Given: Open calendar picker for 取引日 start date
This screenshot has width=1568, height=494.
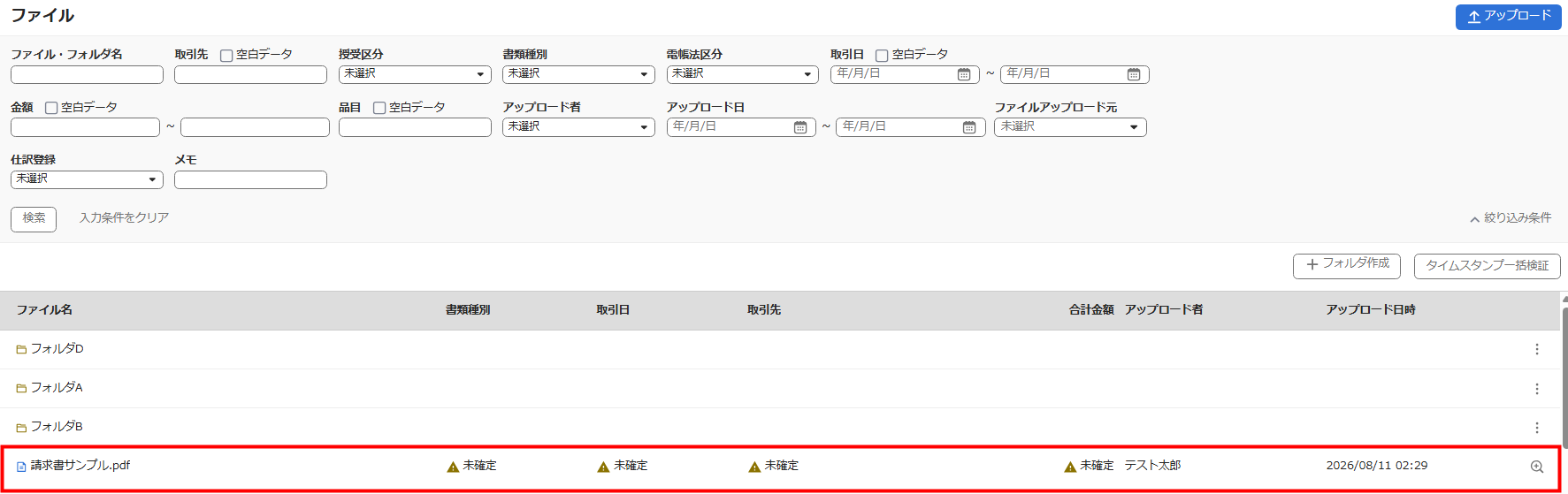Looking at the screenshot, I should click(964, 74).
